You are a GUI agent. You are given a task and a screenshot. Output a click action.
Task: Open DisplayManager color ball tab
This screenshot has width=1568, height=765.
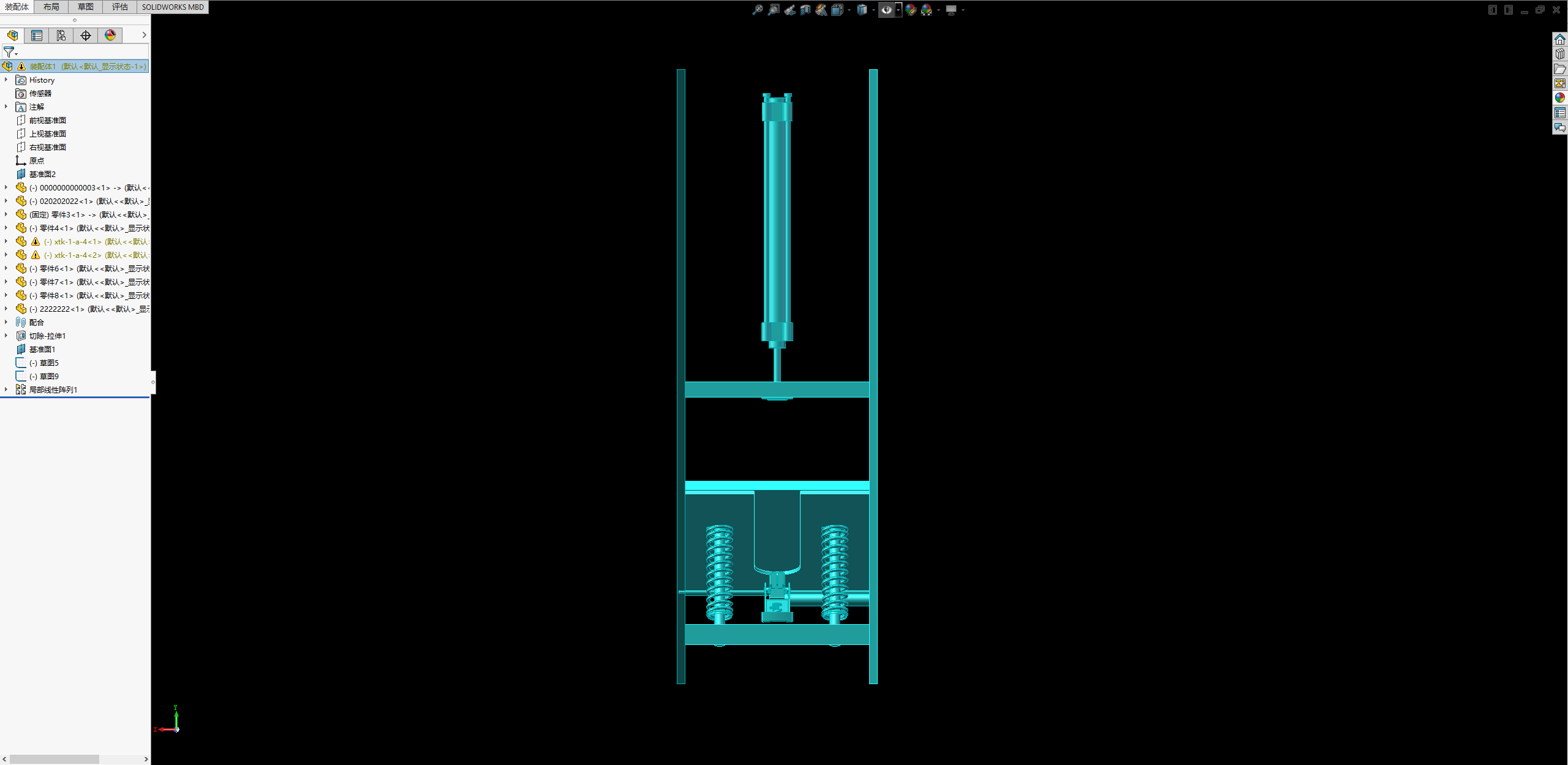click(110, 36)
